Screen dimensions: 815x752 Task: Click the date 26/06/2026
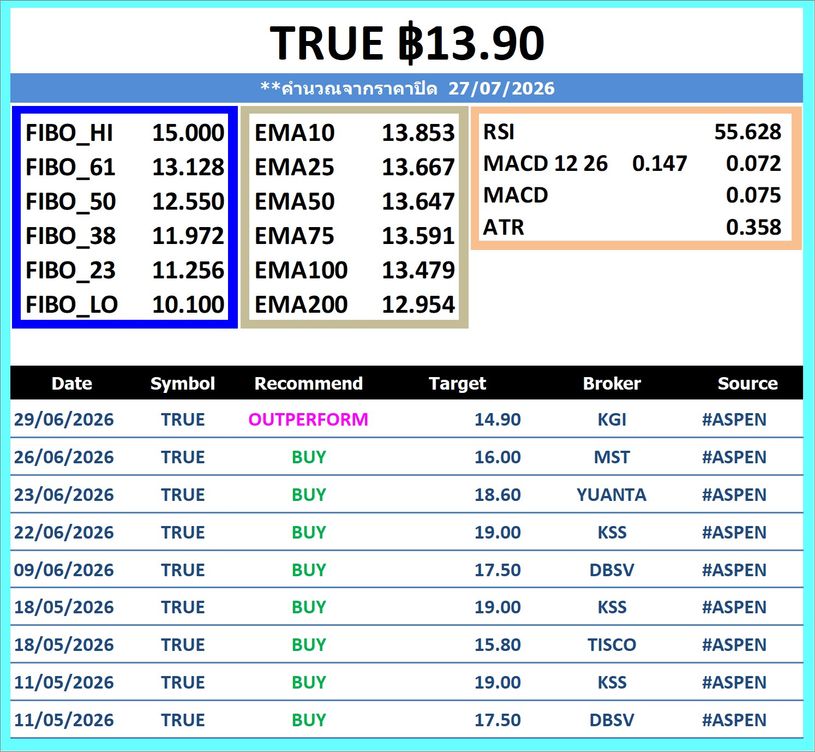tap(63, 457)
